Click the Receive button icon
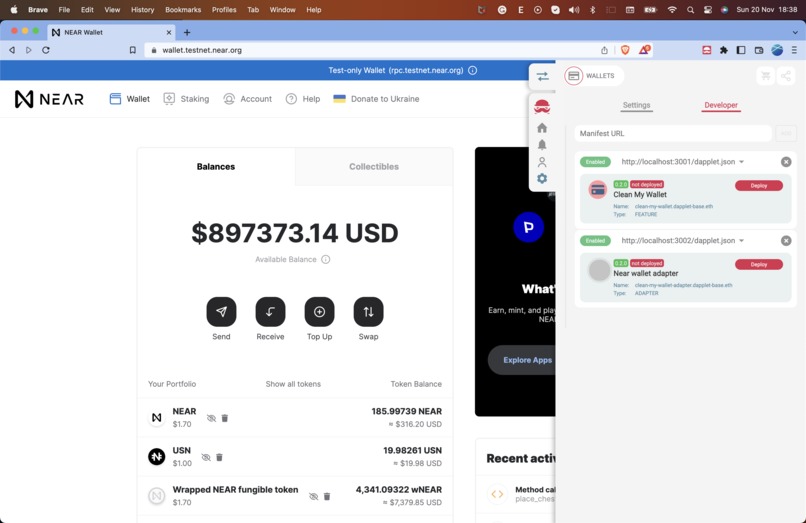 [x=270, y=312]
